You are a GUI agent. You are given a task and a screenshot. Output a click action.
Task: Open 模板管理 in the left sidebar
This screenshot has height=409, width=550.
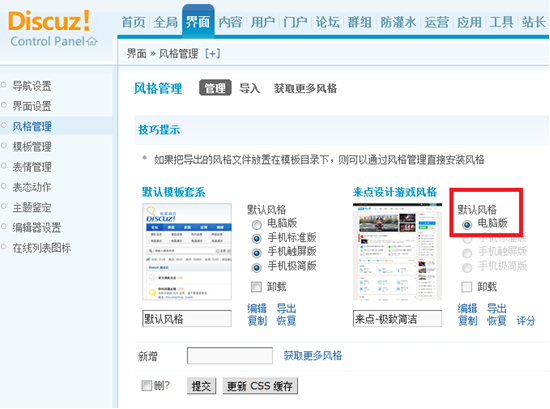32,147
